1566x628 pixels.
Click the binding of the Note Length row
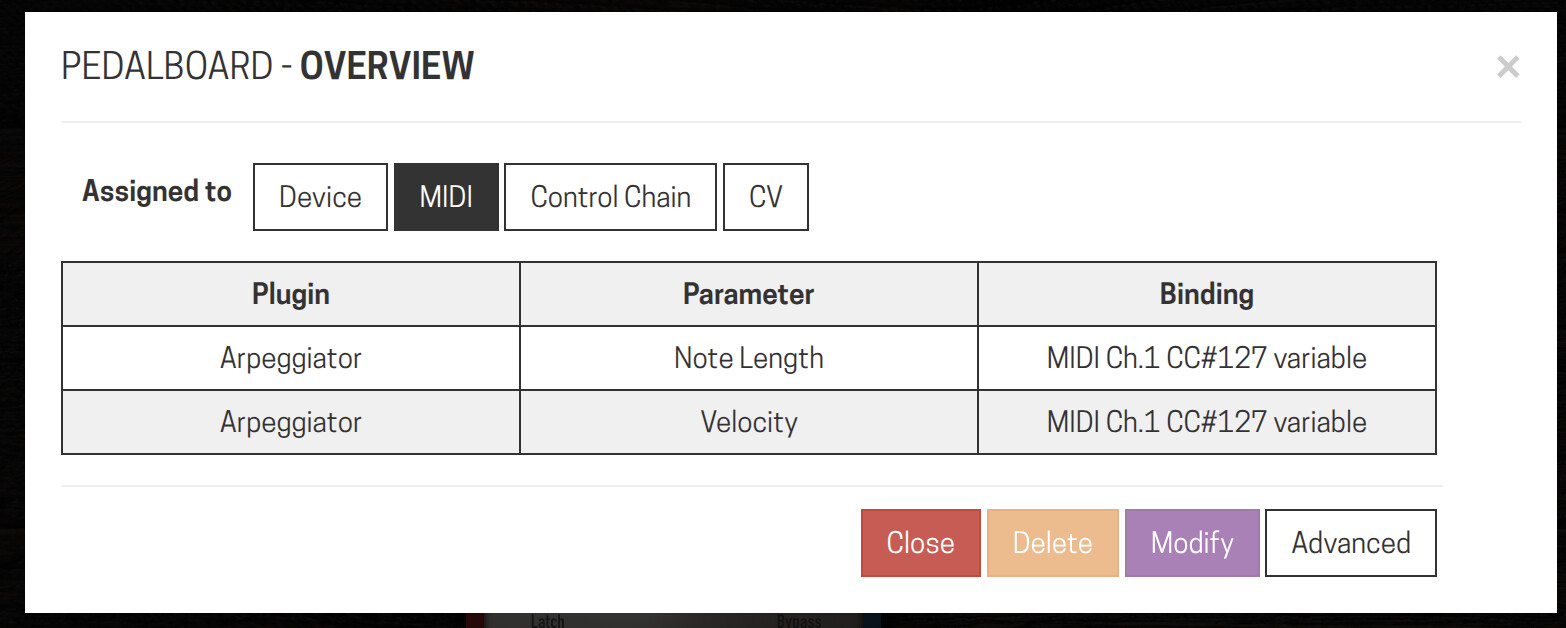tap(1207, 358)
